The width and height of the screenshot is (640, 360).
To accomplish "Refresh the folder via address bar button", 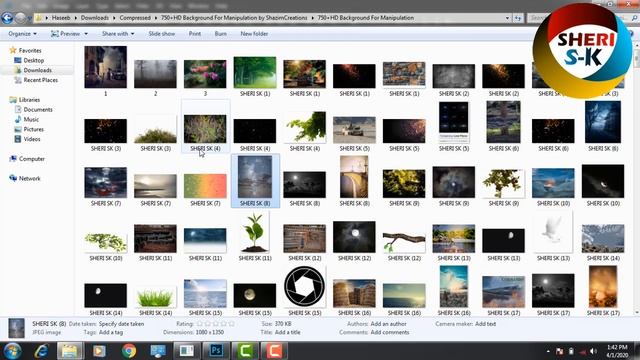I will [518, 18].
